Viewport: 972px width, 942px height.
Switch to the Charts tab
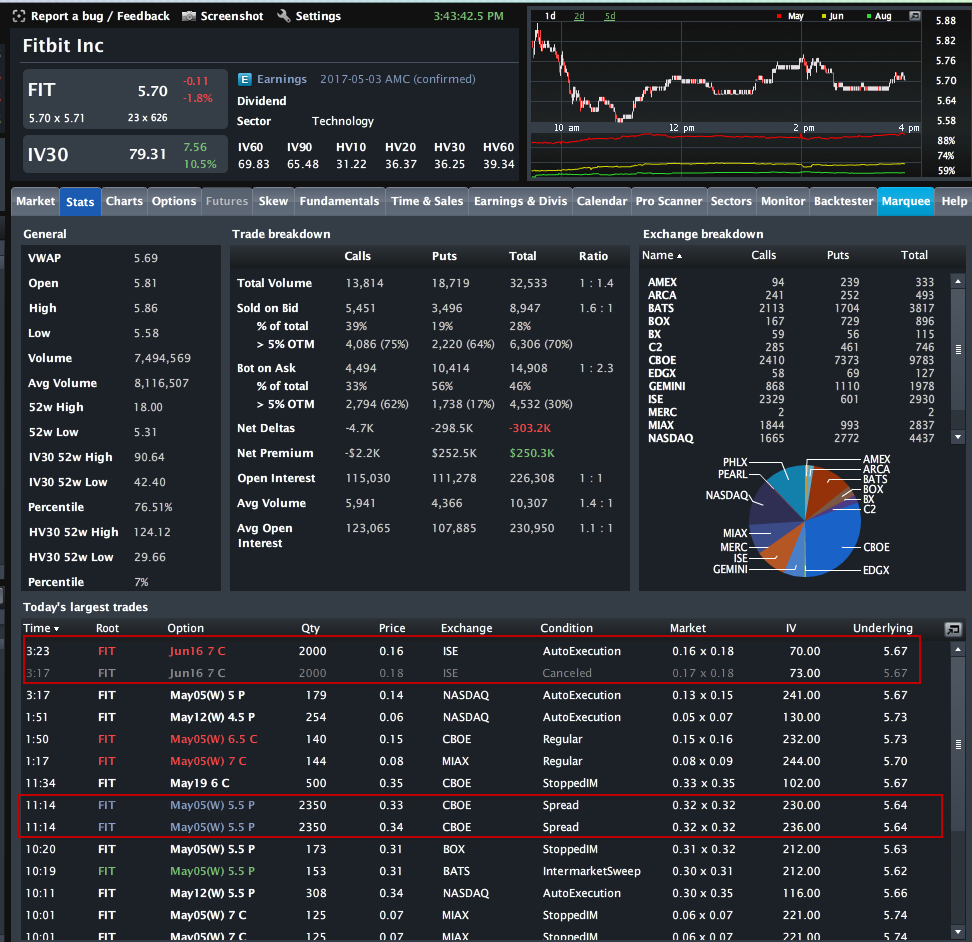click(124, 201)
